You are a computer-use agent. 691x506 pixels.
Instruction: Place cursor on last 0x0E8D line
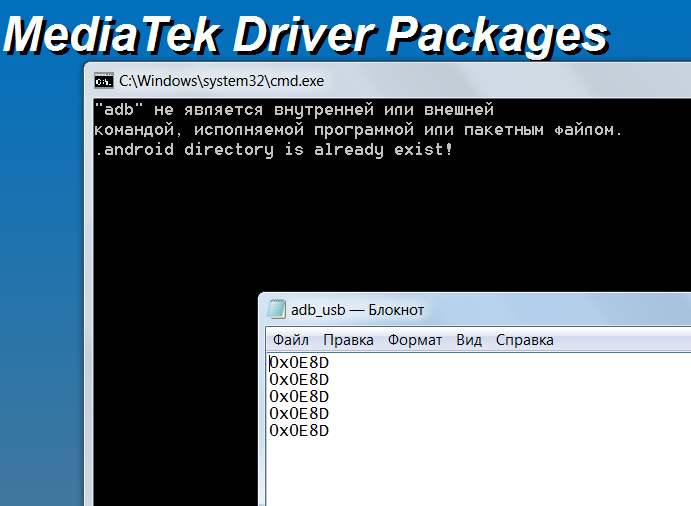tap(299, 431)
